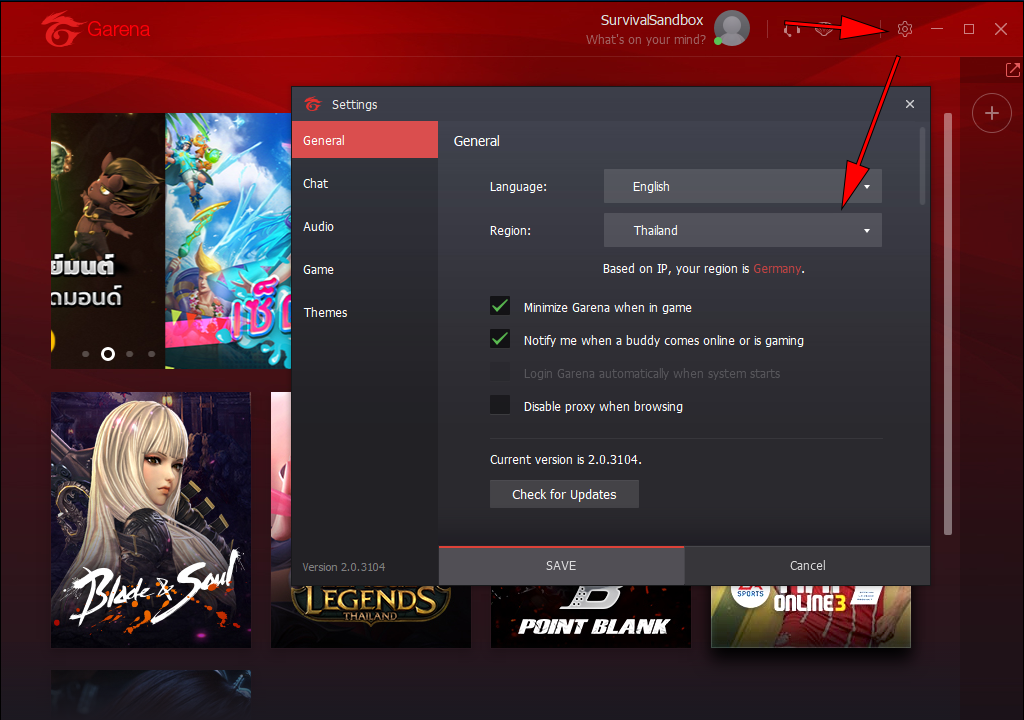Switch to the Chat settings tab
The image size is (1024, 720).
365,184
